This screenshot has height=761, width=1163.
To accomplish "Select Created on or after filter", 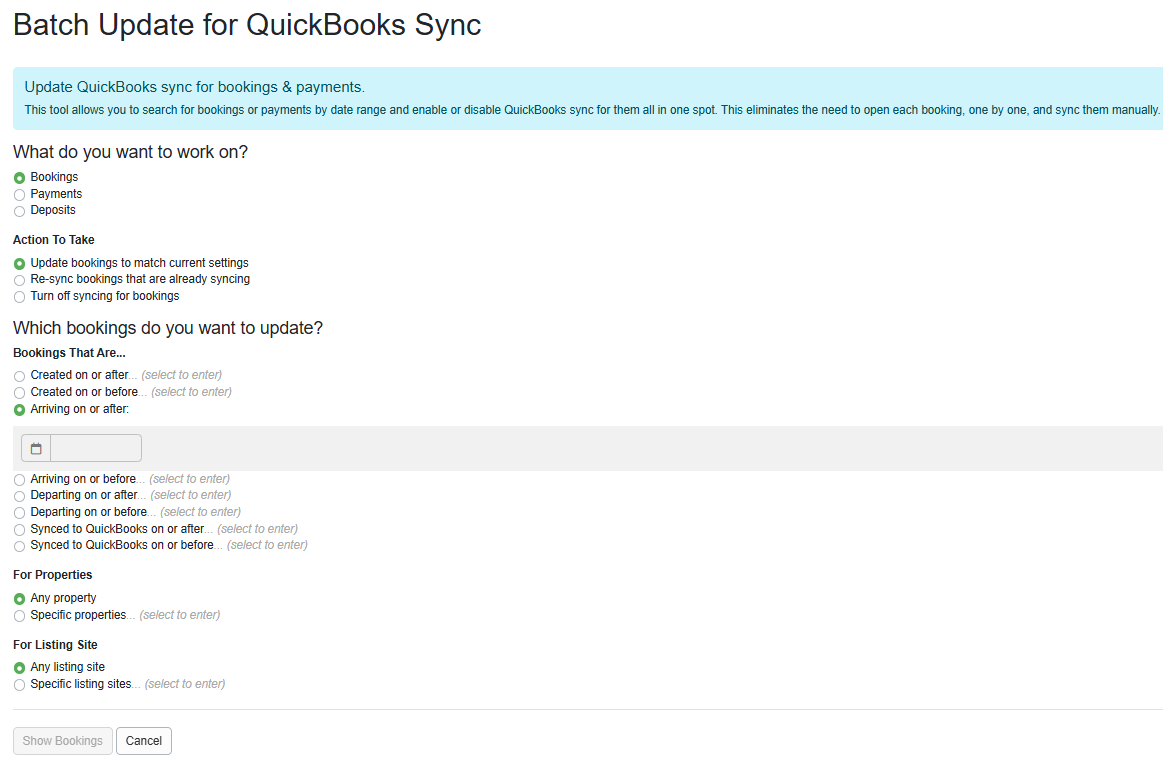I will tap(18, 375).
